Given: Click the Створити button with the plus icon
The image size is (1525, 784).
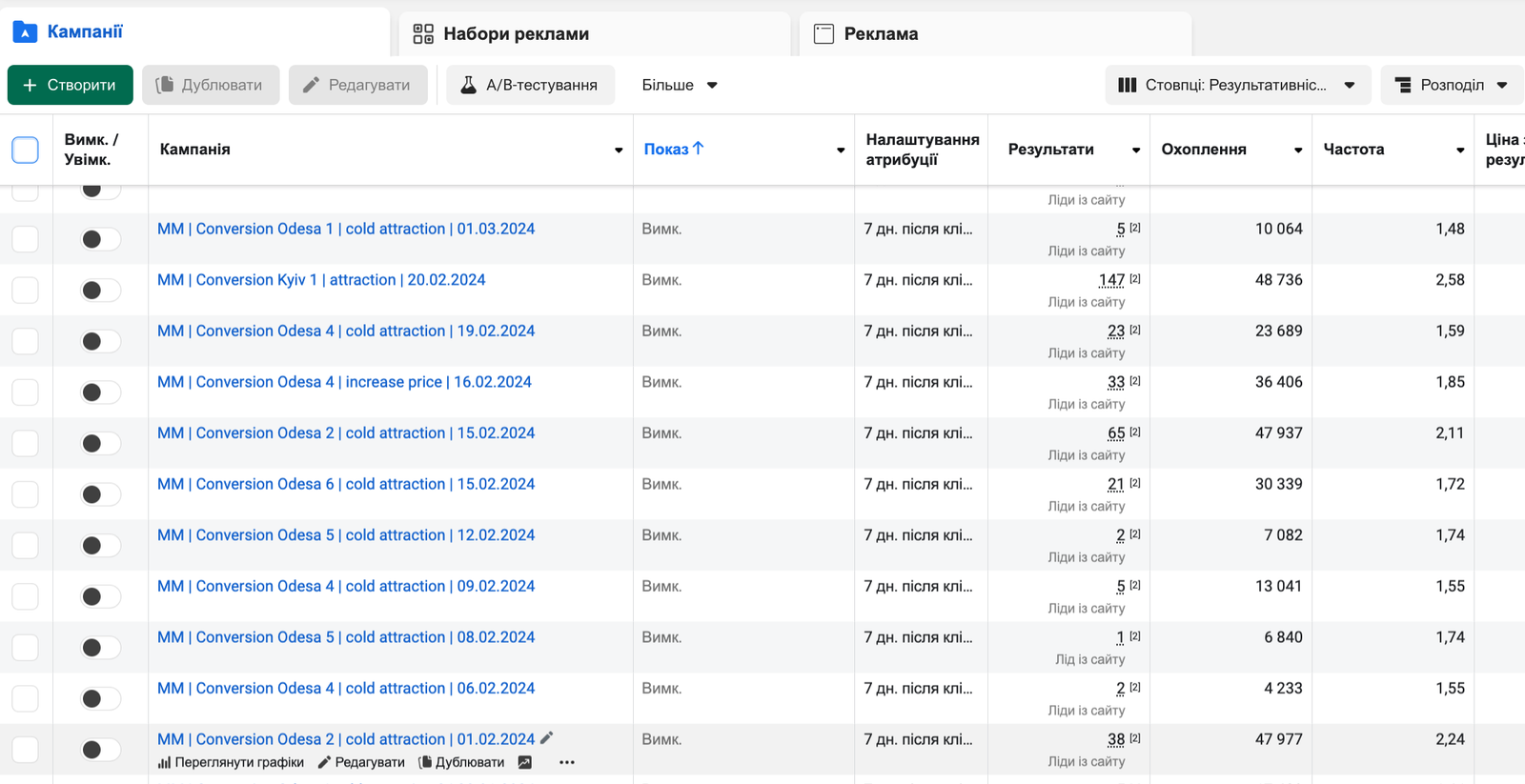Looking at the screenshot, I should point(71,85).
